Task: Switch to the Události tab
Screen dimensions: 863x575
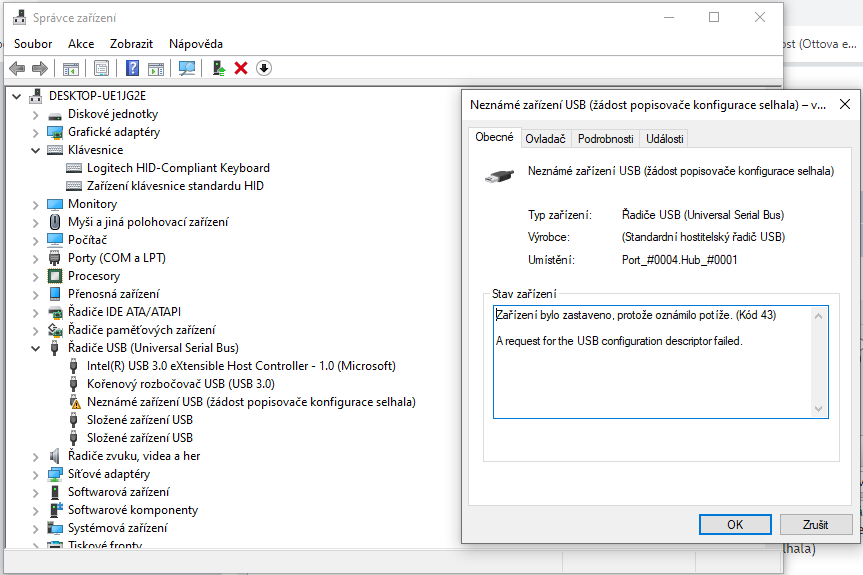Action: tap(664, 139)
